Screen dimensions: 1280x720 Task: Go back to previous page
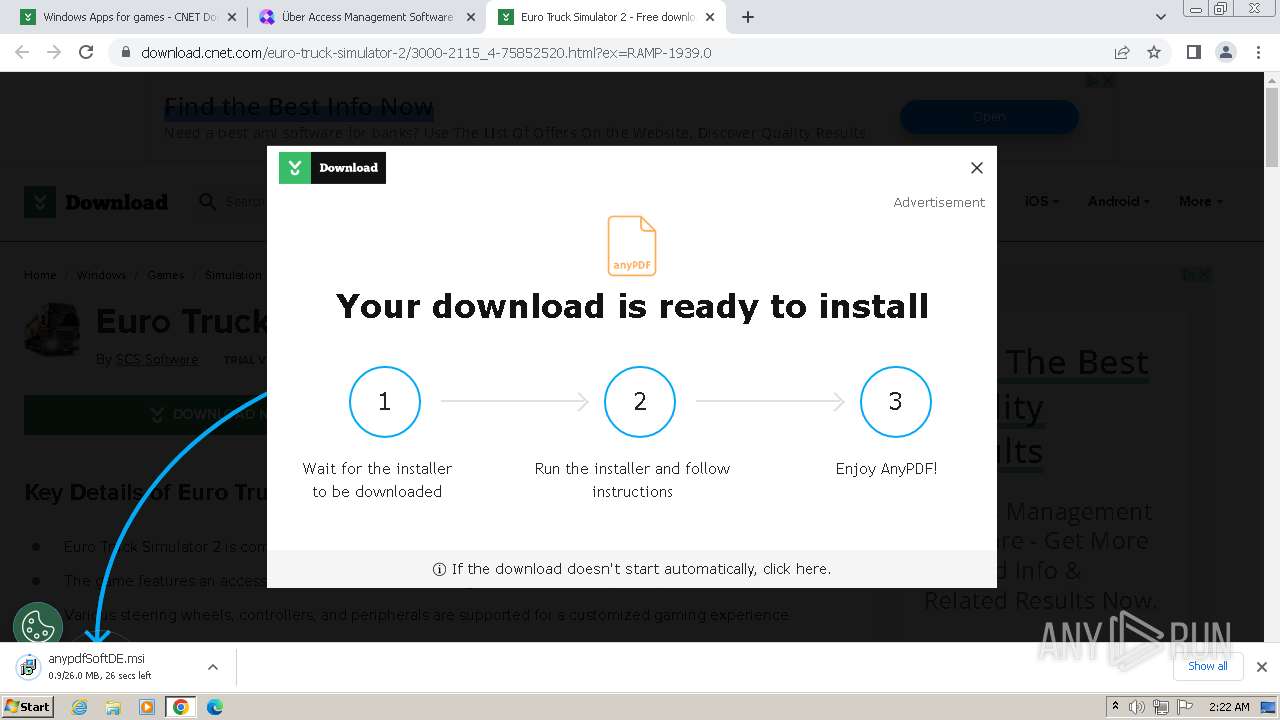coord(22,52)
